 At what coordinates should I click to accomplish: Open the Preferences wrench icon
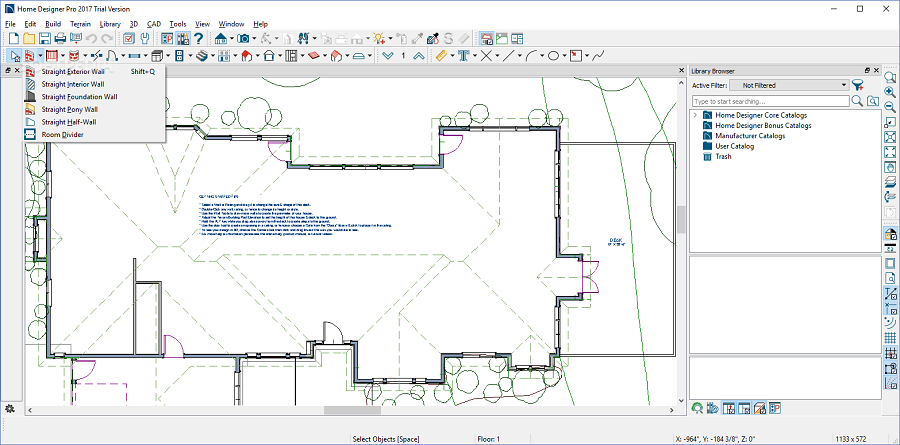pyautogui.click(x=145, y=38)
